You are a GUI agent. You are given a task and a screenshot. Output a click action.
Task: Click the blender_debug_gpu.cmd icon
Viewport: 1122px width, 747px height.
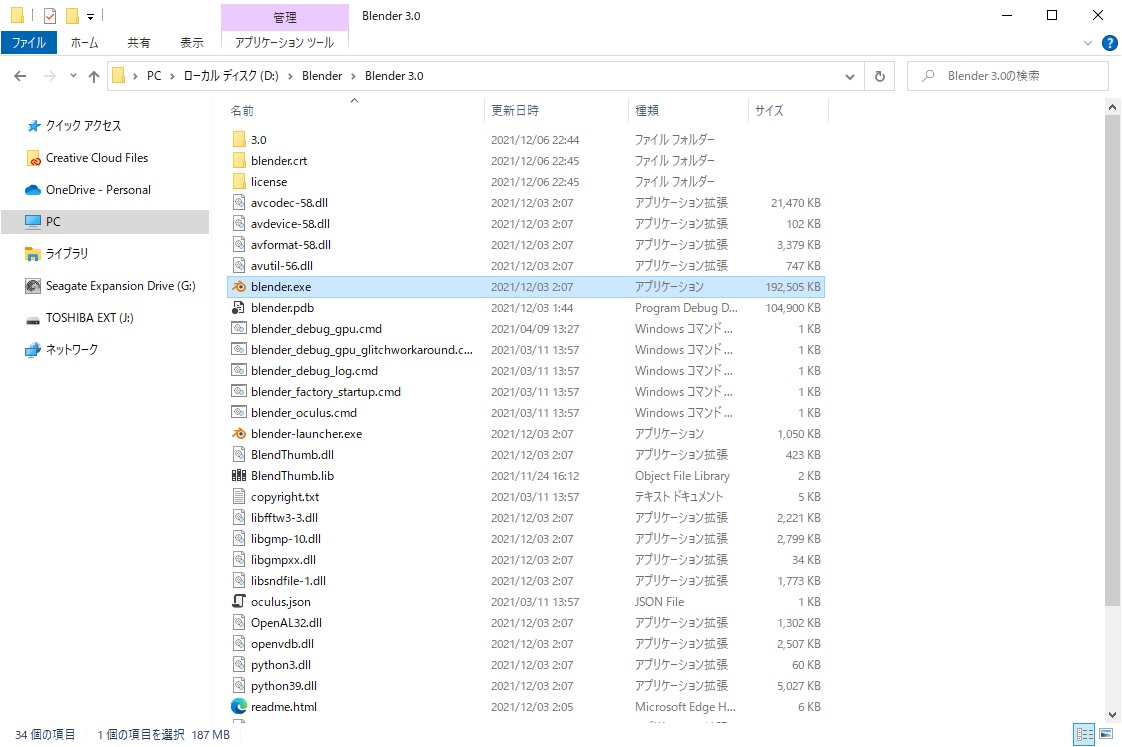[239, 328]
